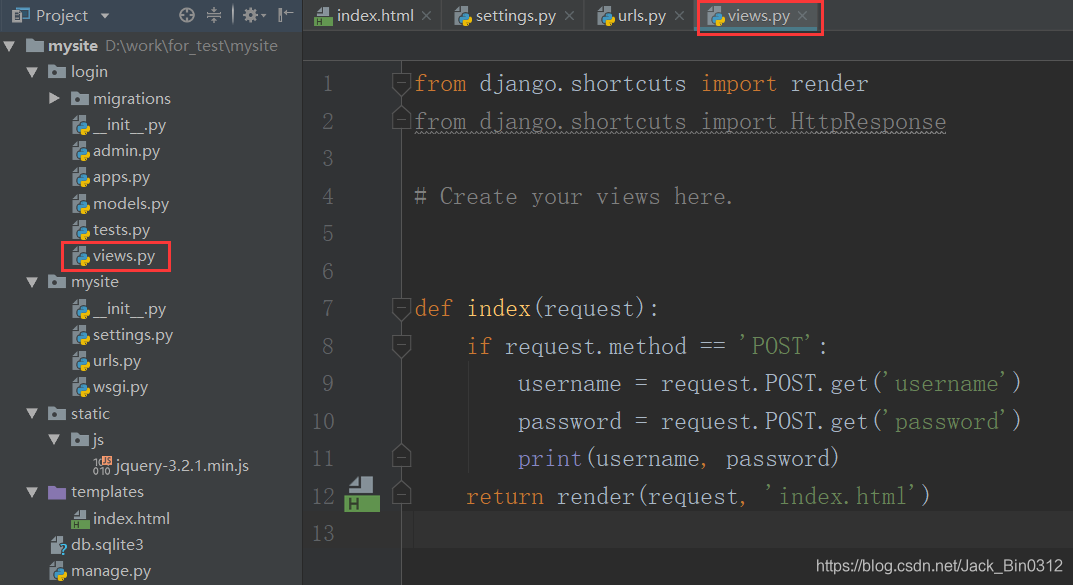
Task: Click the login folder icon
Action: click(x=57, y=72)
